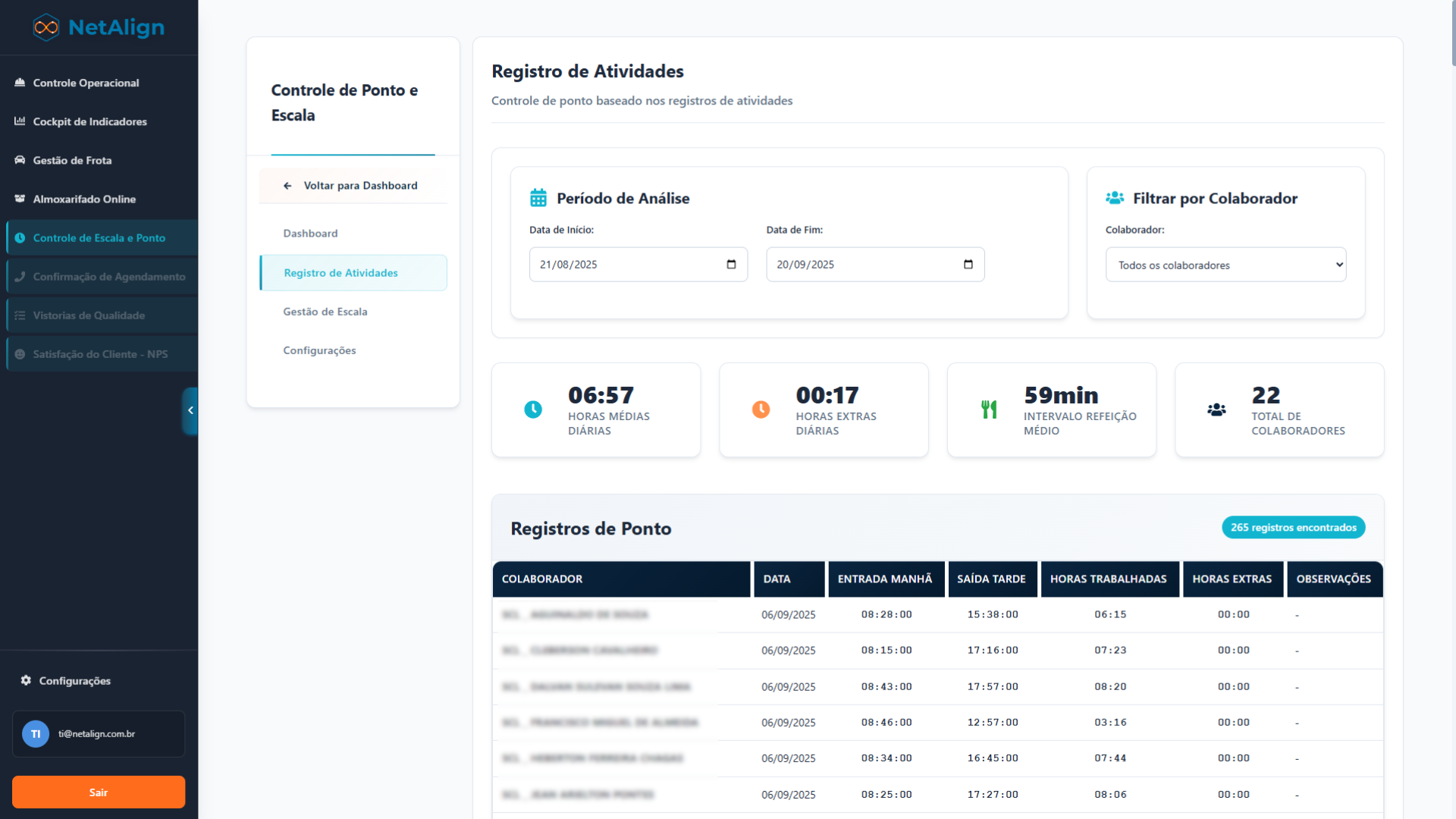
Task: Open Gestão de Escala menu item
Action: tap(325, 312)
